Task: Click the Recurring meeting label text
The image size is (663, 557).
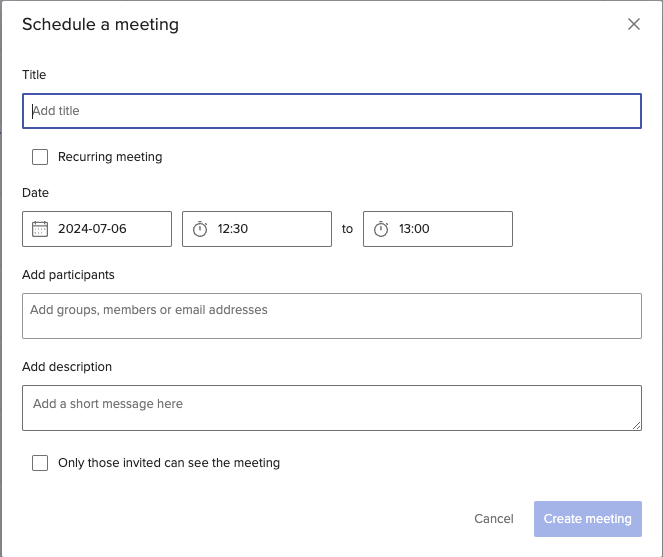Action: [x=110, y=157]
